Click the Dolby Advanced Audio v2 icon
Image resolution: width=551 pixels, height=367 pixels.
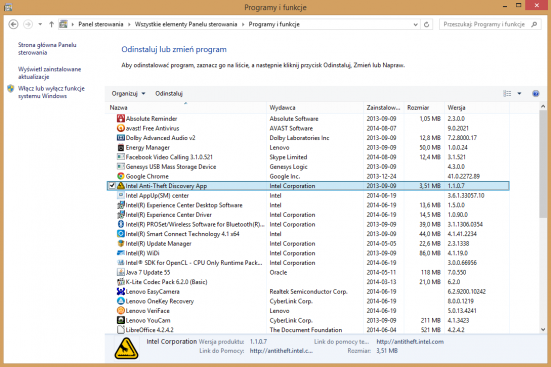[x=121, y=138]
